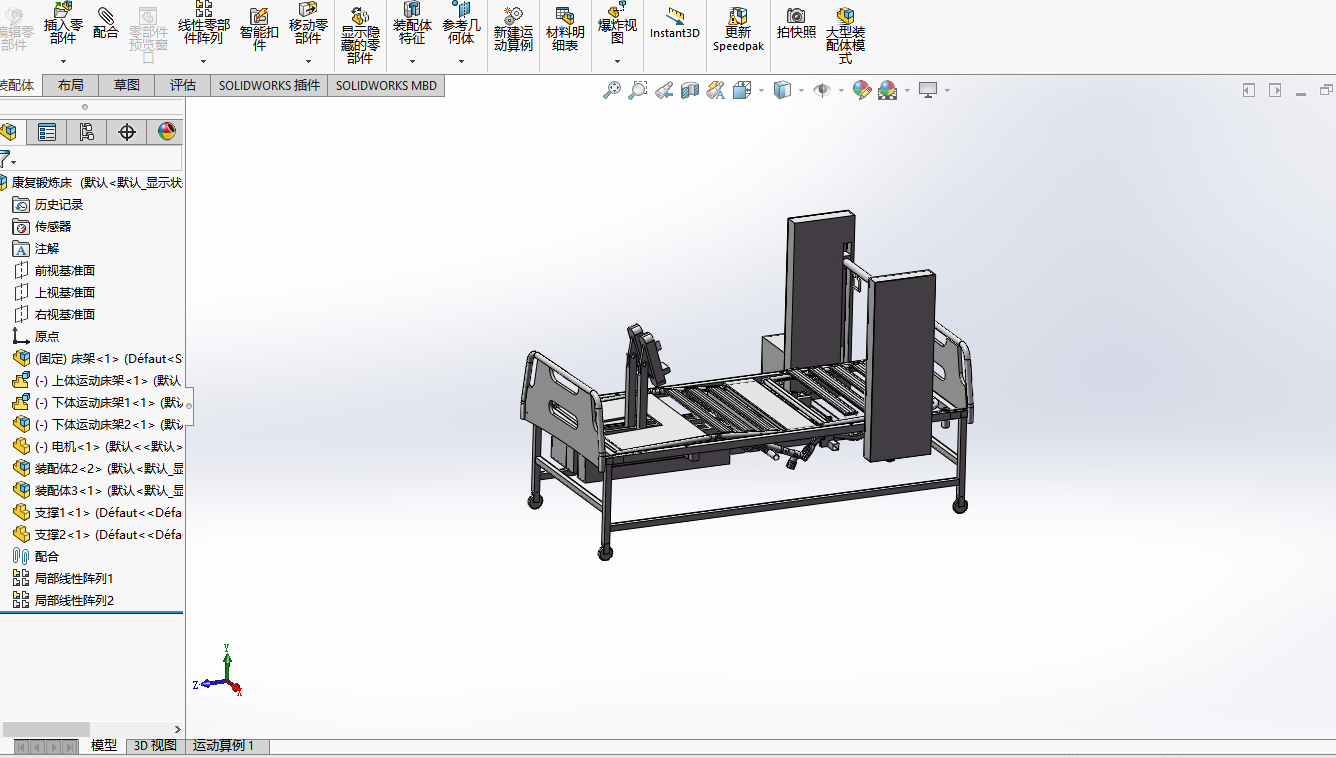This screenshot has height=758, width=1336.
Task: Open the PropertyManager tab icon
Action: [46, 132]
